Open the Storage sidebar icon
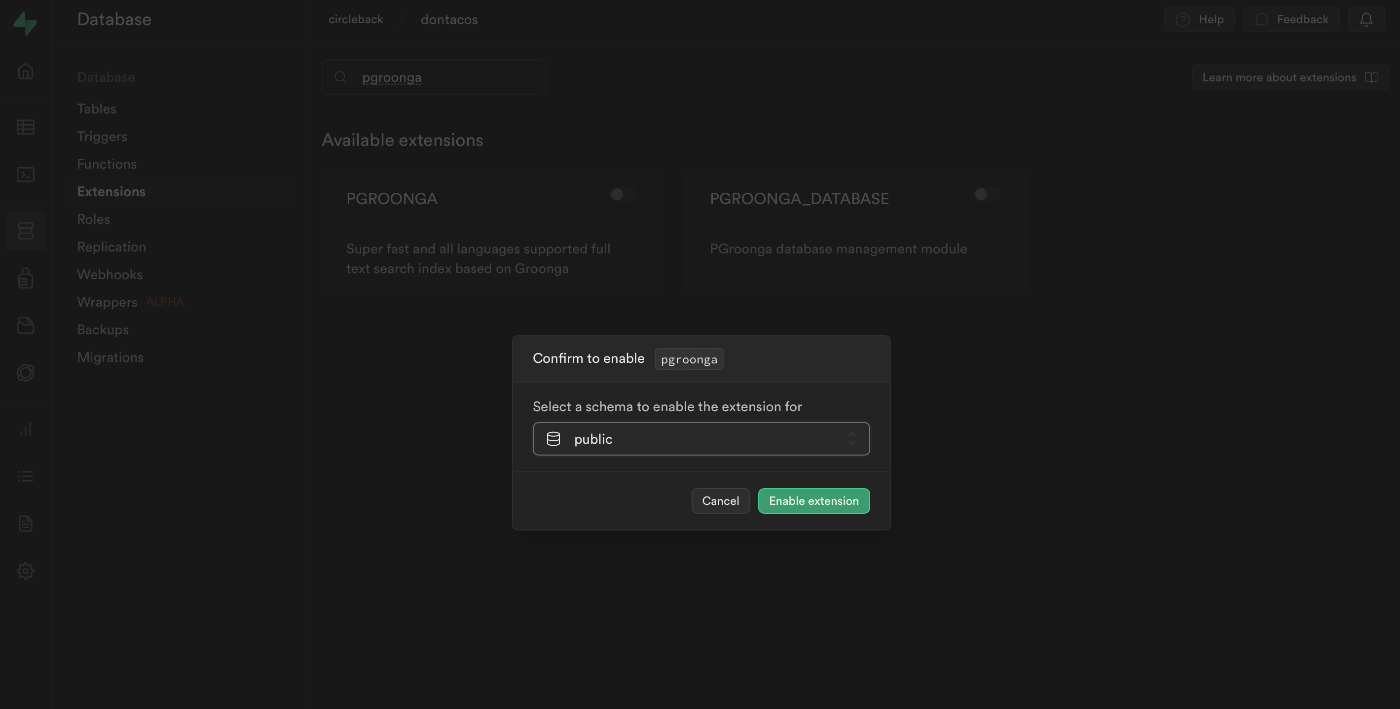 pos(26,325)
